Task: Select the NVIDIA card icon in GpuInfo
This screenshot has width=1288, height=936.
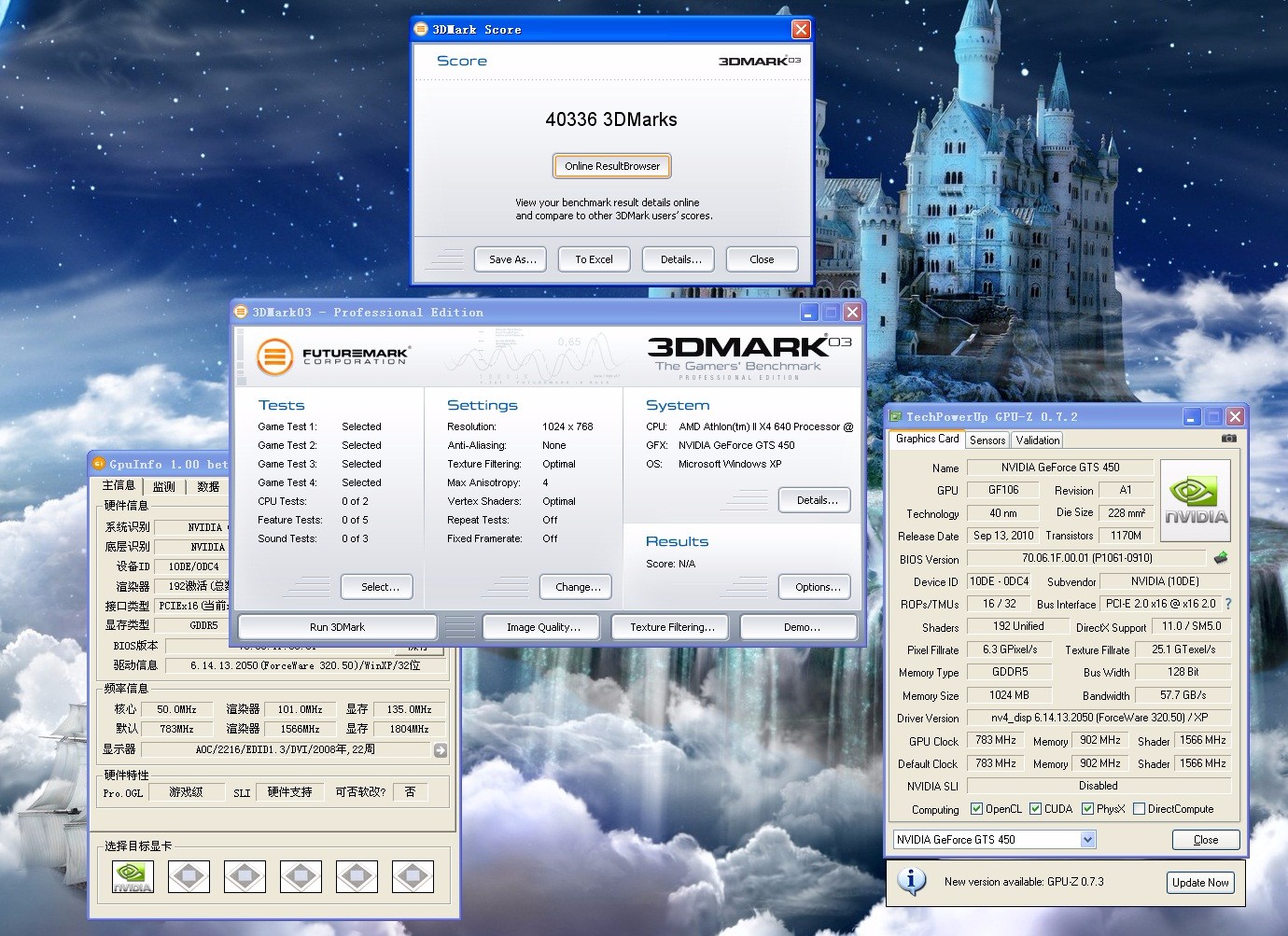Action: tap(133, 876)
